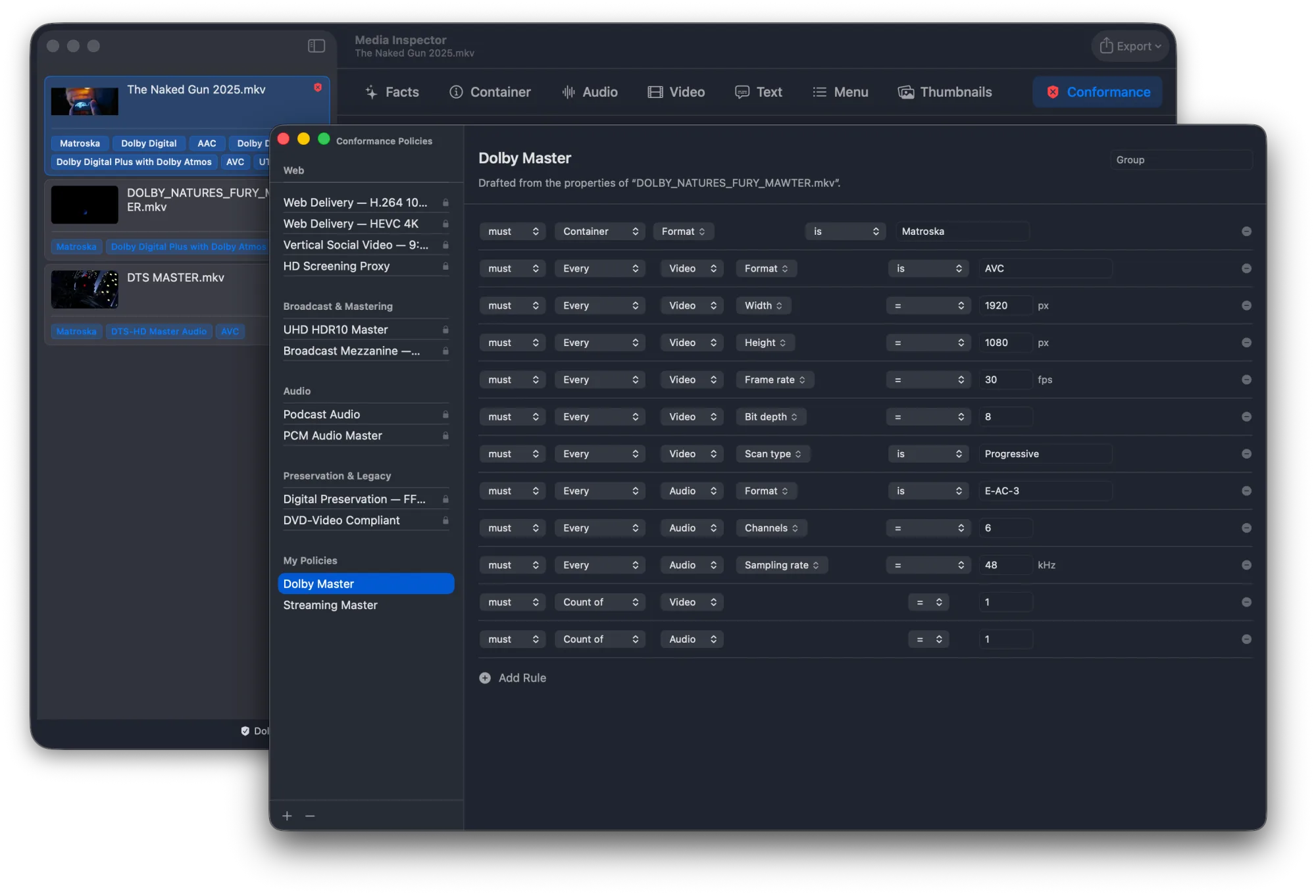Viewport: 1316px width, 896px height.
Task: Select PCM Audio Master policy
Action: pyautogui.click(x=366, y=436)
